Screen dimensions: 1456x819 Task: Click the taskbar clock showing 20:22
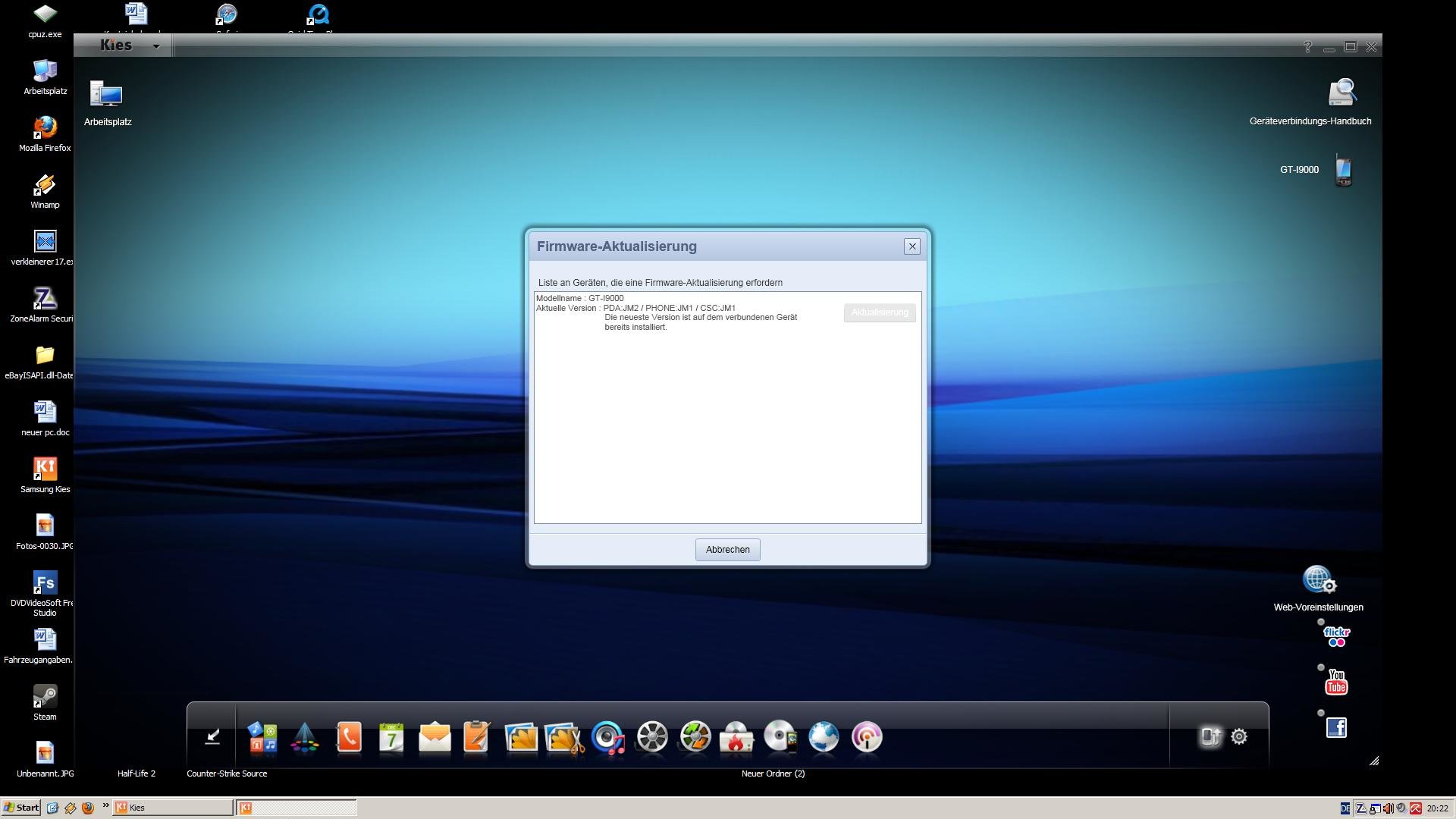point(1437,808)
